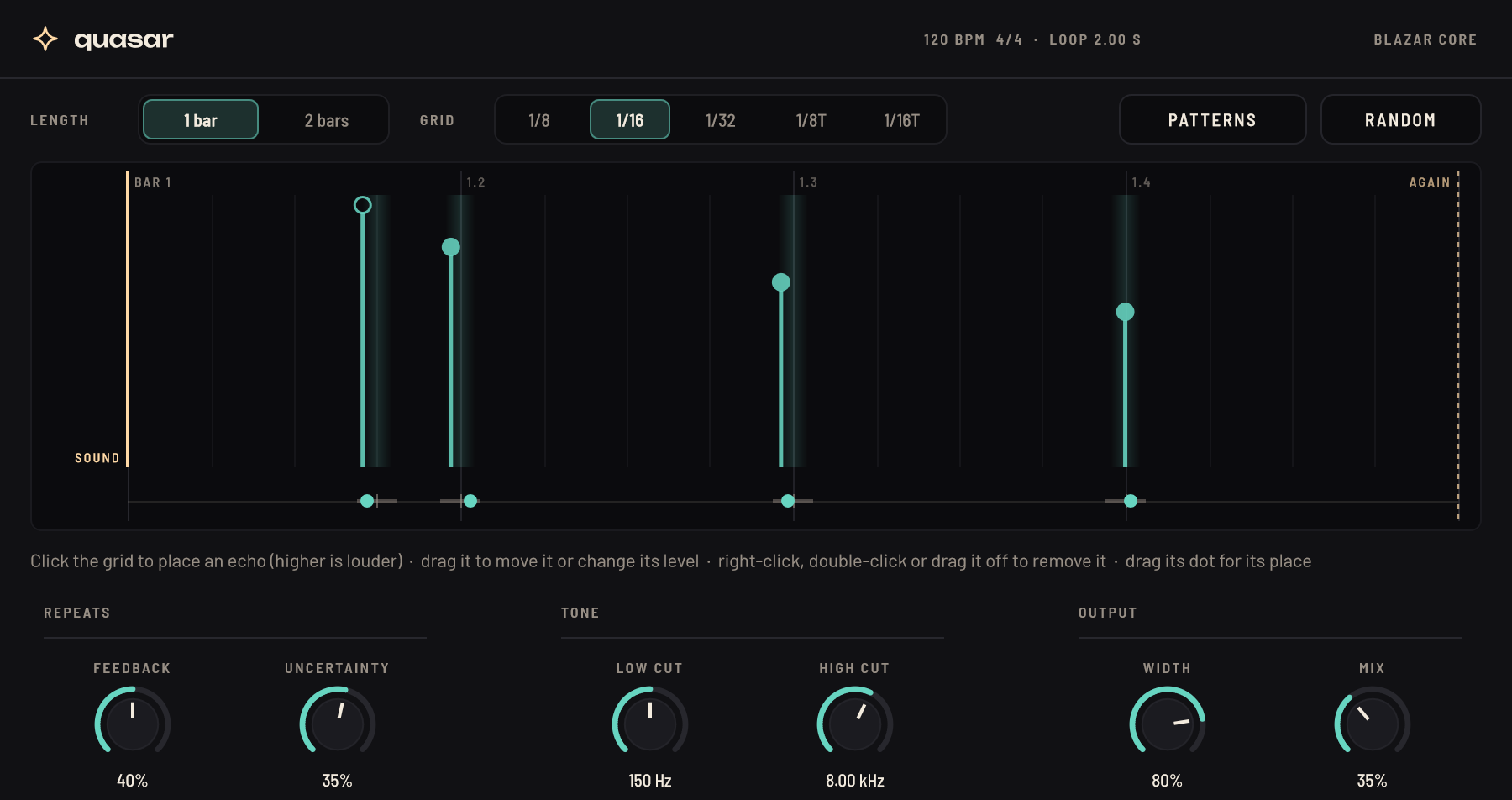Click the 120 BPM 4/4 tempo readout

[x=973, y=39]
